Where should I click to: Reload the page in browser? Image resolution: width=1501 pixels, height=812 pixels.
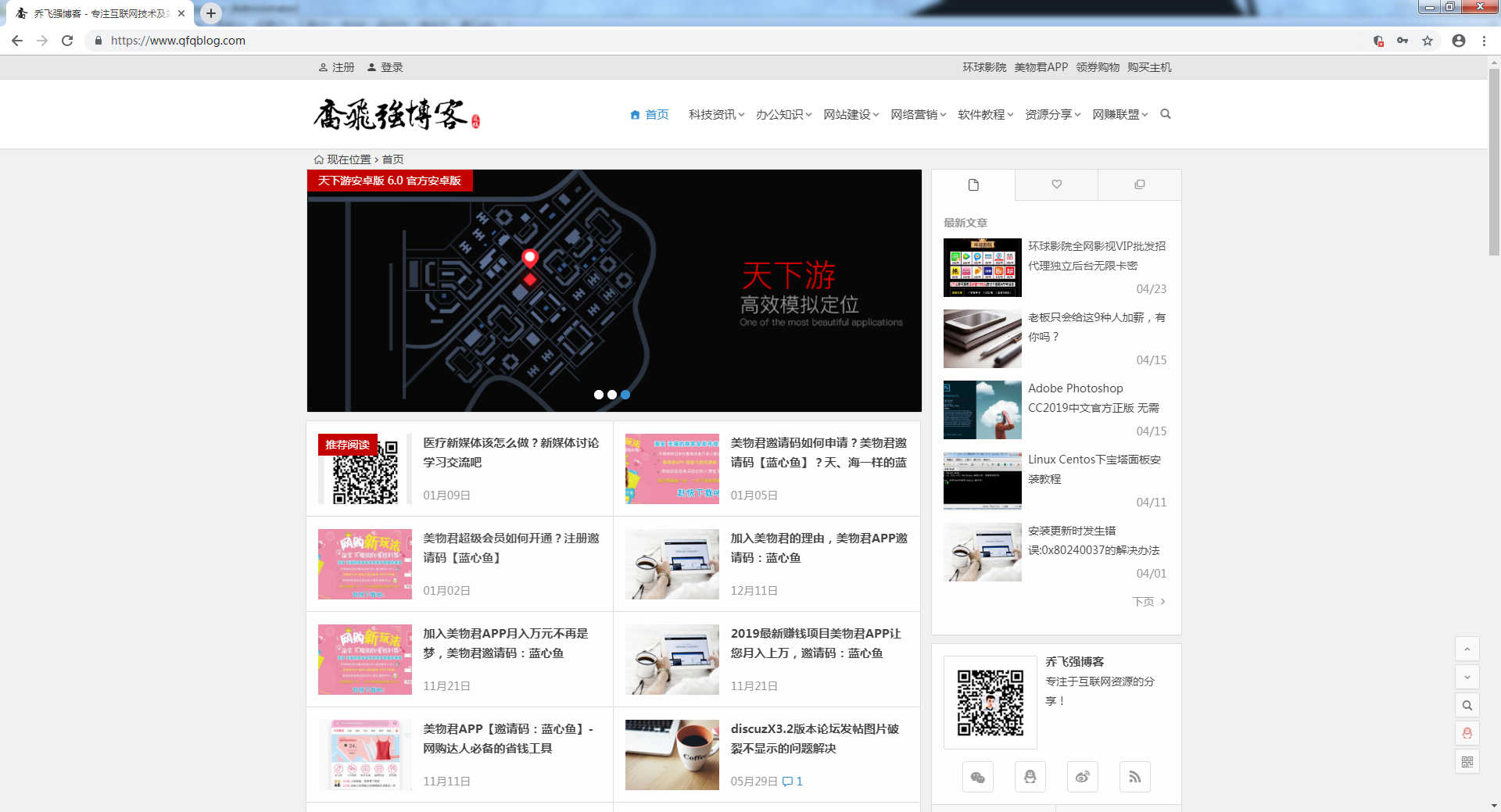click(67, 41)
